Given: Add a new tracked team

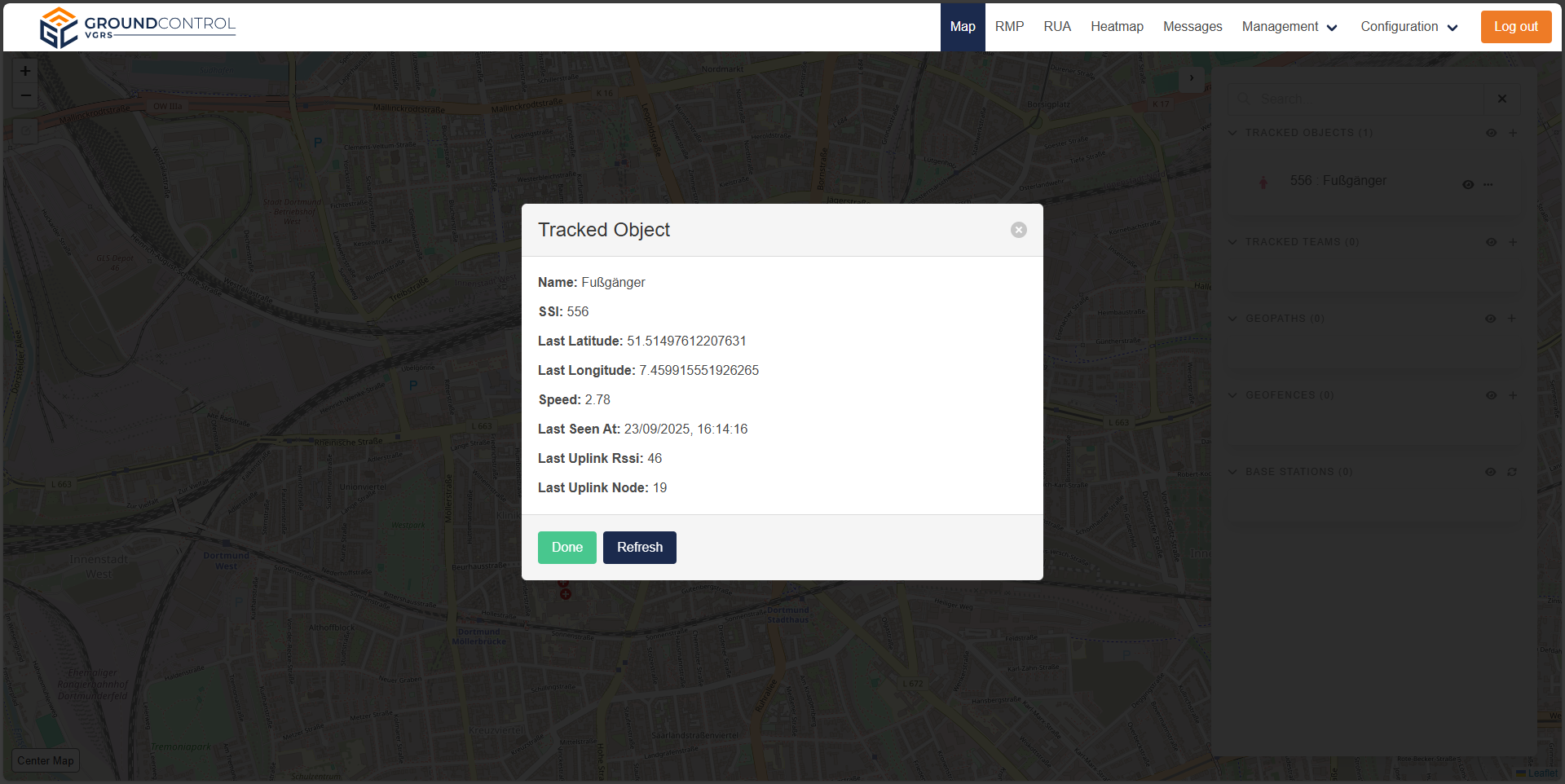Looking at the screenshot, I should pyautogui.click(x=1513, y=242).
